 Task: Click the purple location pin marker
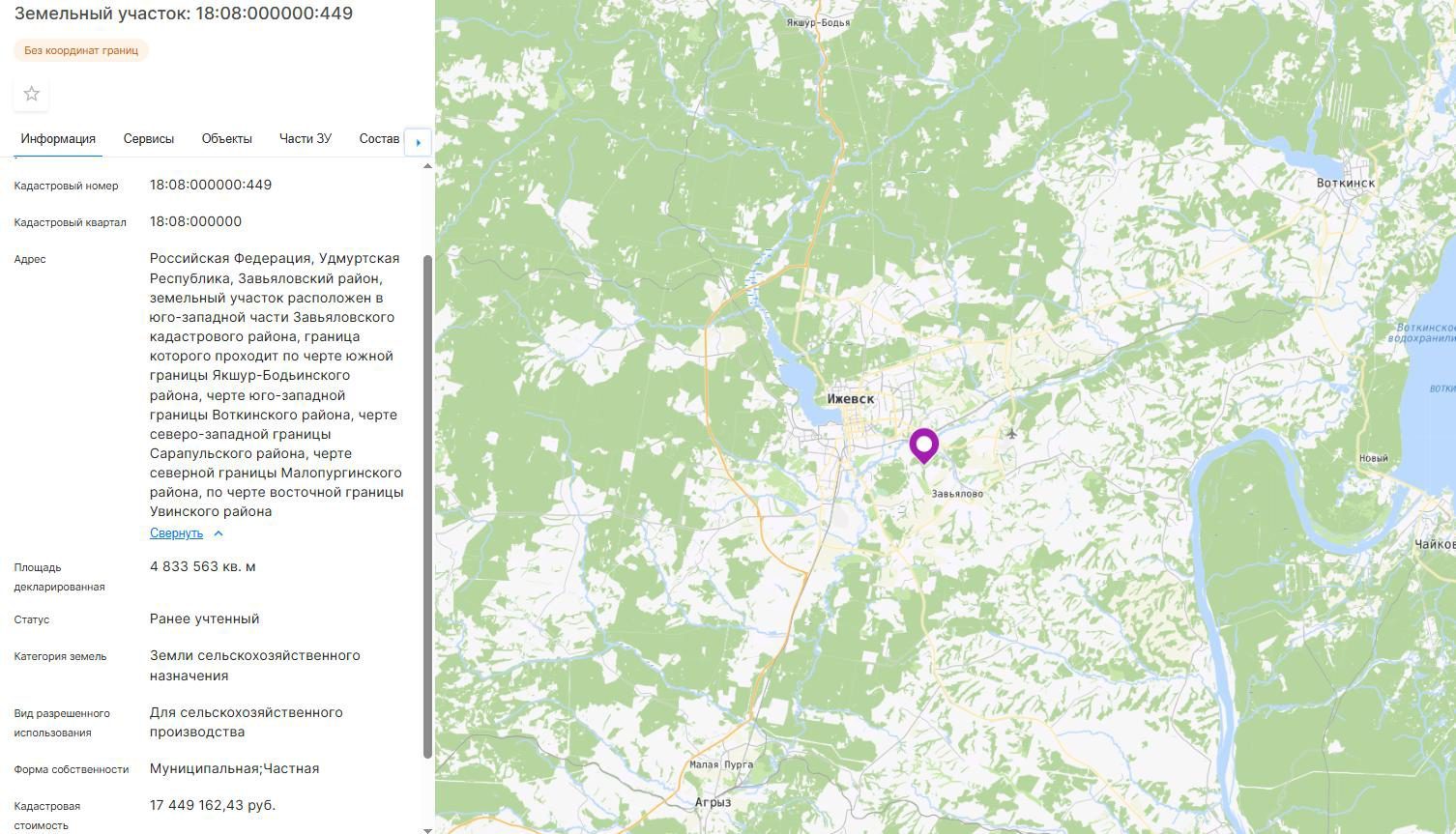pos(924,446)
